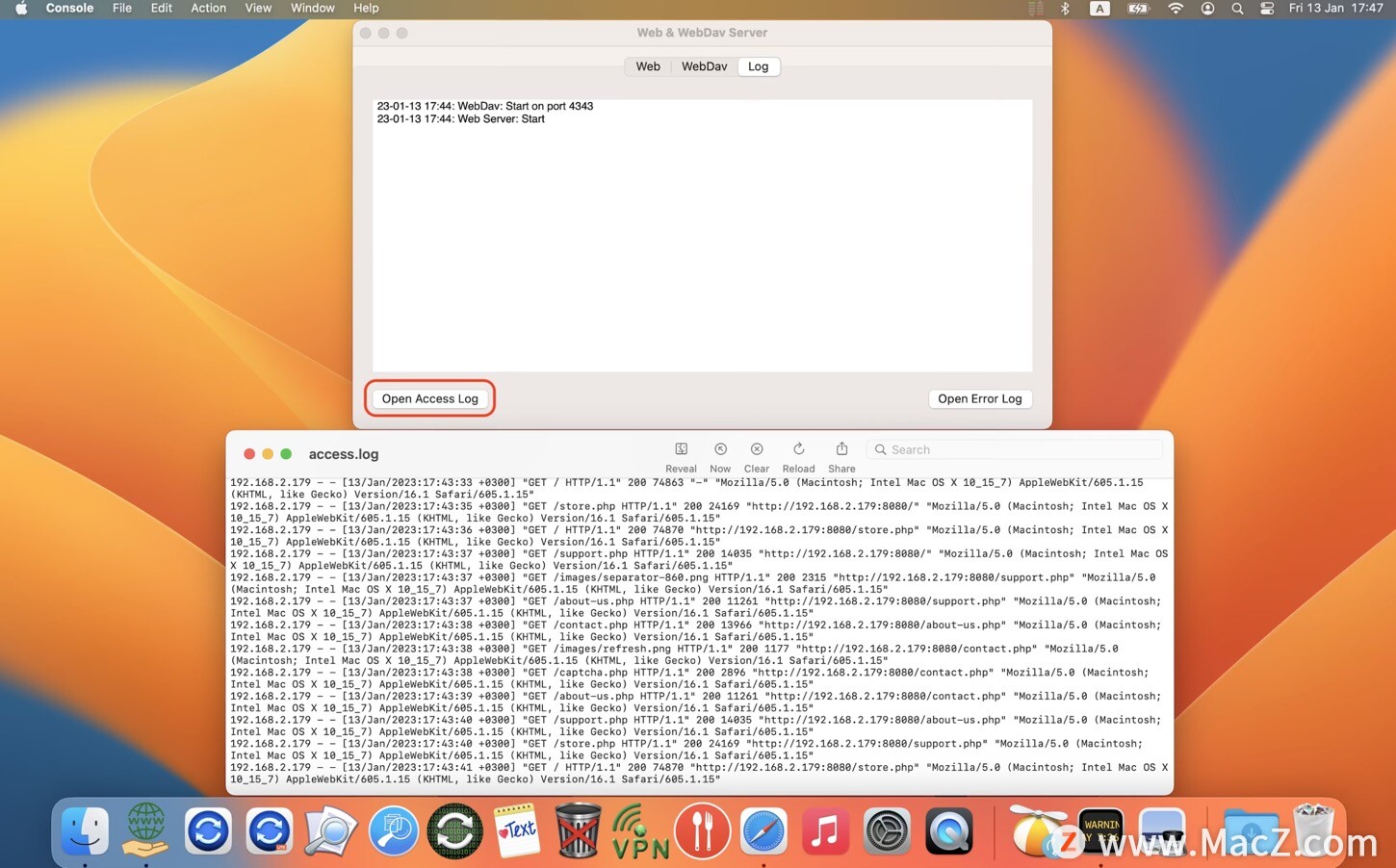The height and width of the screenshot is (868, 1396).
Task: Open the crossed-out trash can app in Dock
Action: point(579,830)
